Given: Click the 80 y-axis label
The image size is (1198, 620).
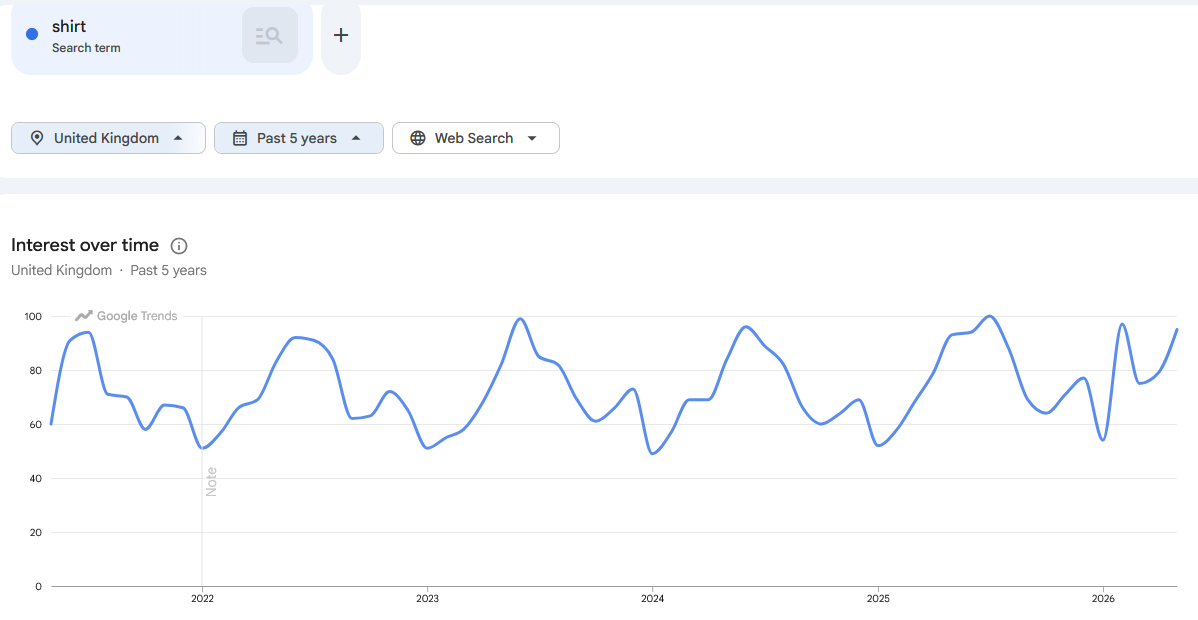Looking at the screenshot, I should (x=36, y=371).
